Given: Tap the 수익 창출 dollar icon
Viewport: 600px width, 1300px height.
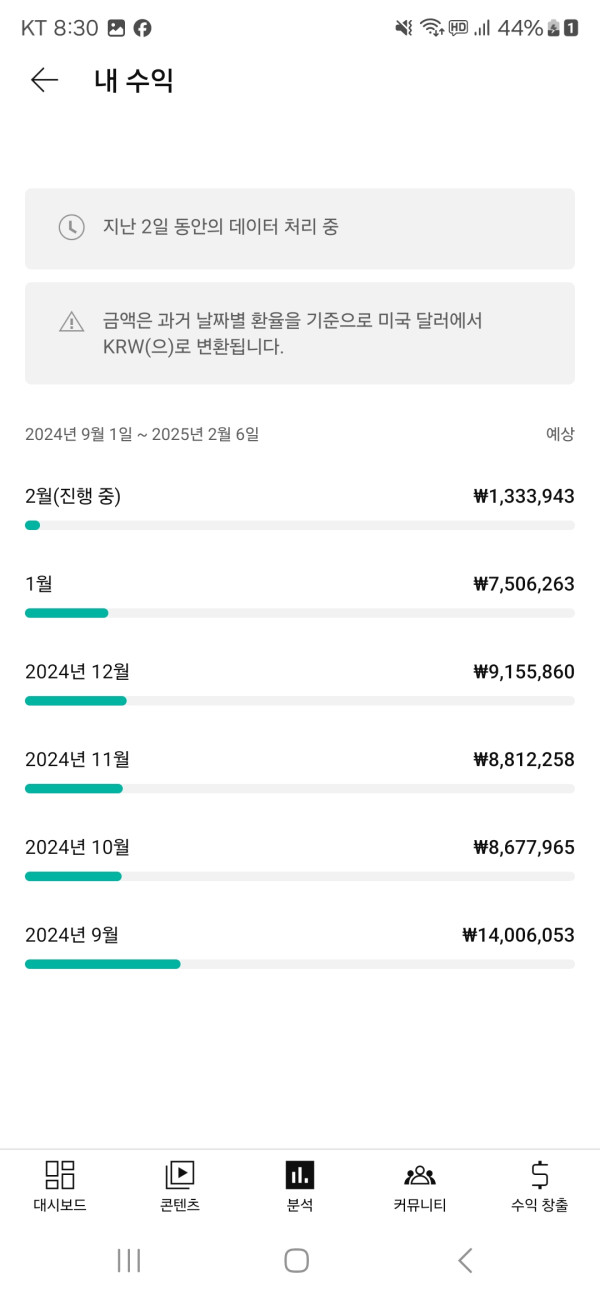Looking at the screenshot, I should [x=540, y=1175].
